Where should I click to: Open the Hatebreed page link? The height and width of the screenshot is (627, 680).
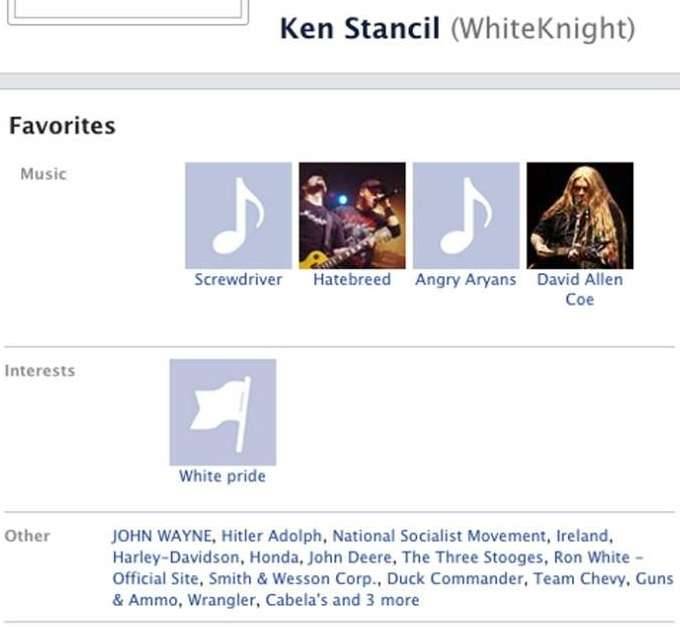[352, 280]
